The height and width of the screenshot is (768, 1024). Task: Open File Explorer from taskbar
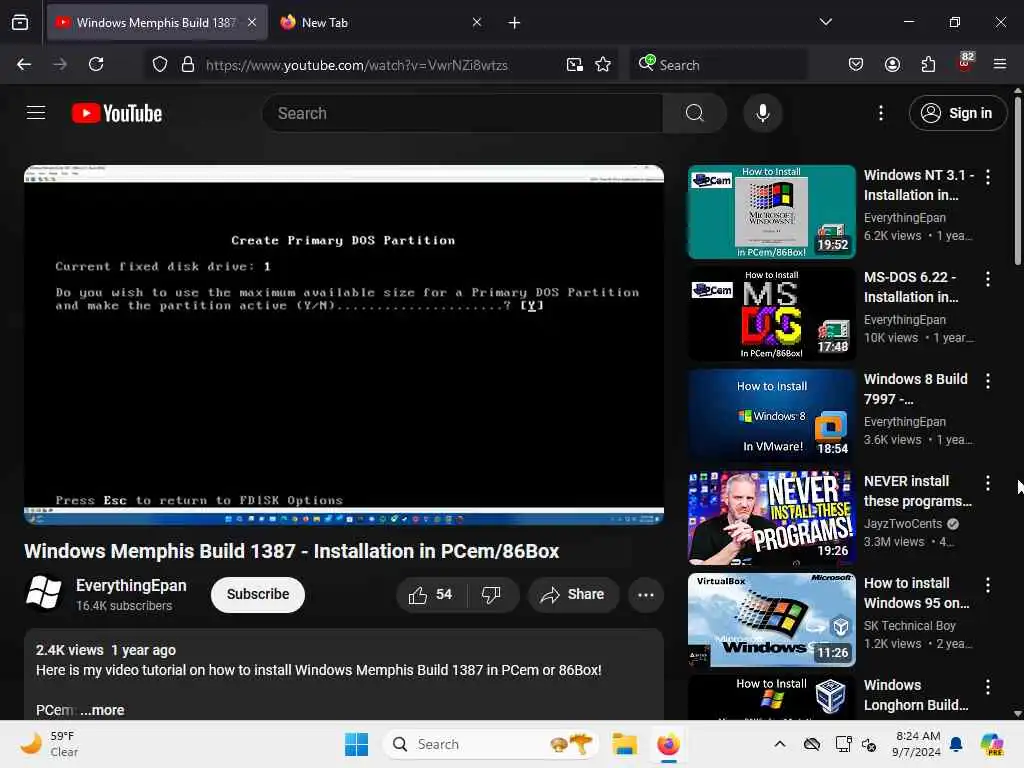point(624,744)
